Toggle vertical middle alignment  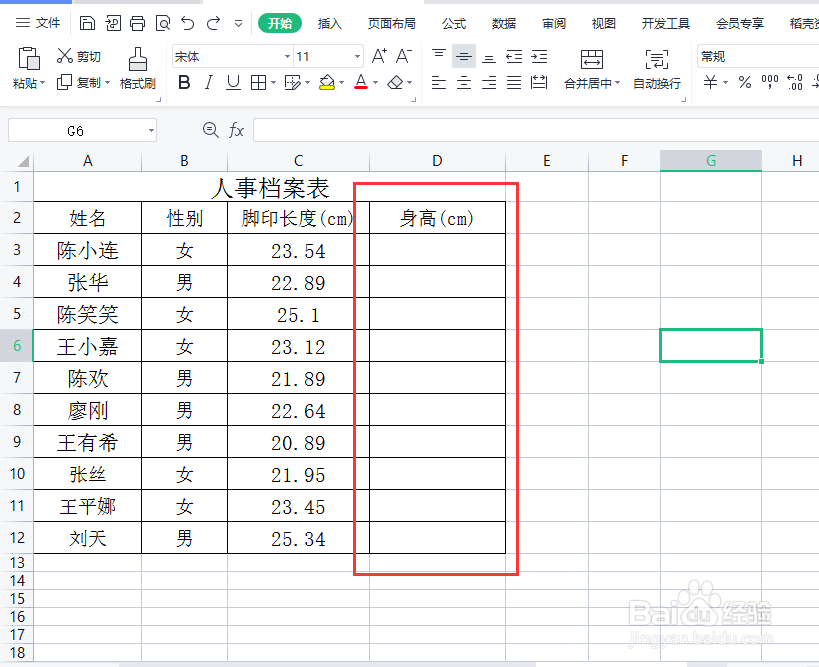[x=464, y=56]
